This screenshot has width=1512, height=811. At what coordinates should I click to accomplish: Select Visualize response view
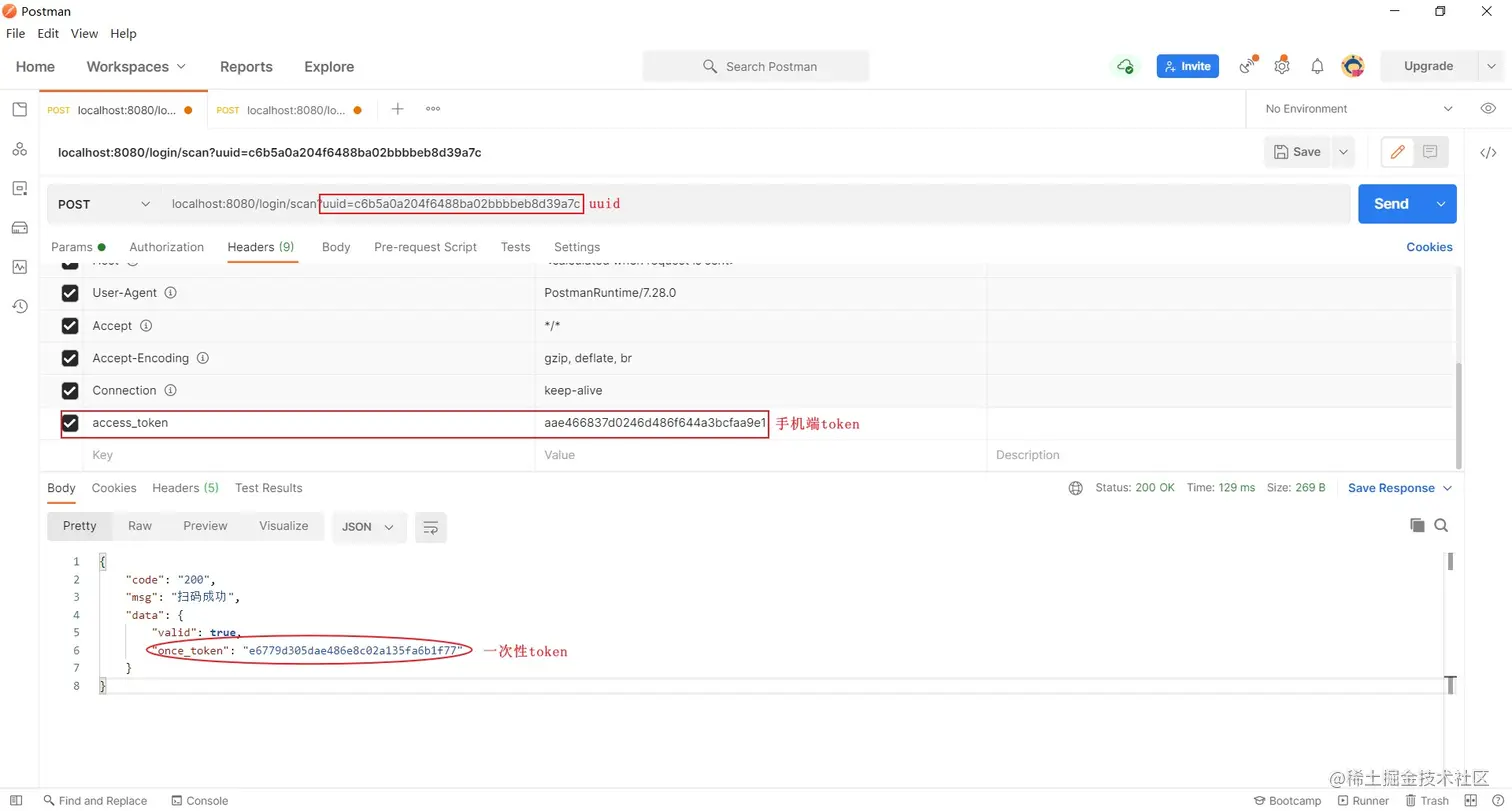(284, 526)
